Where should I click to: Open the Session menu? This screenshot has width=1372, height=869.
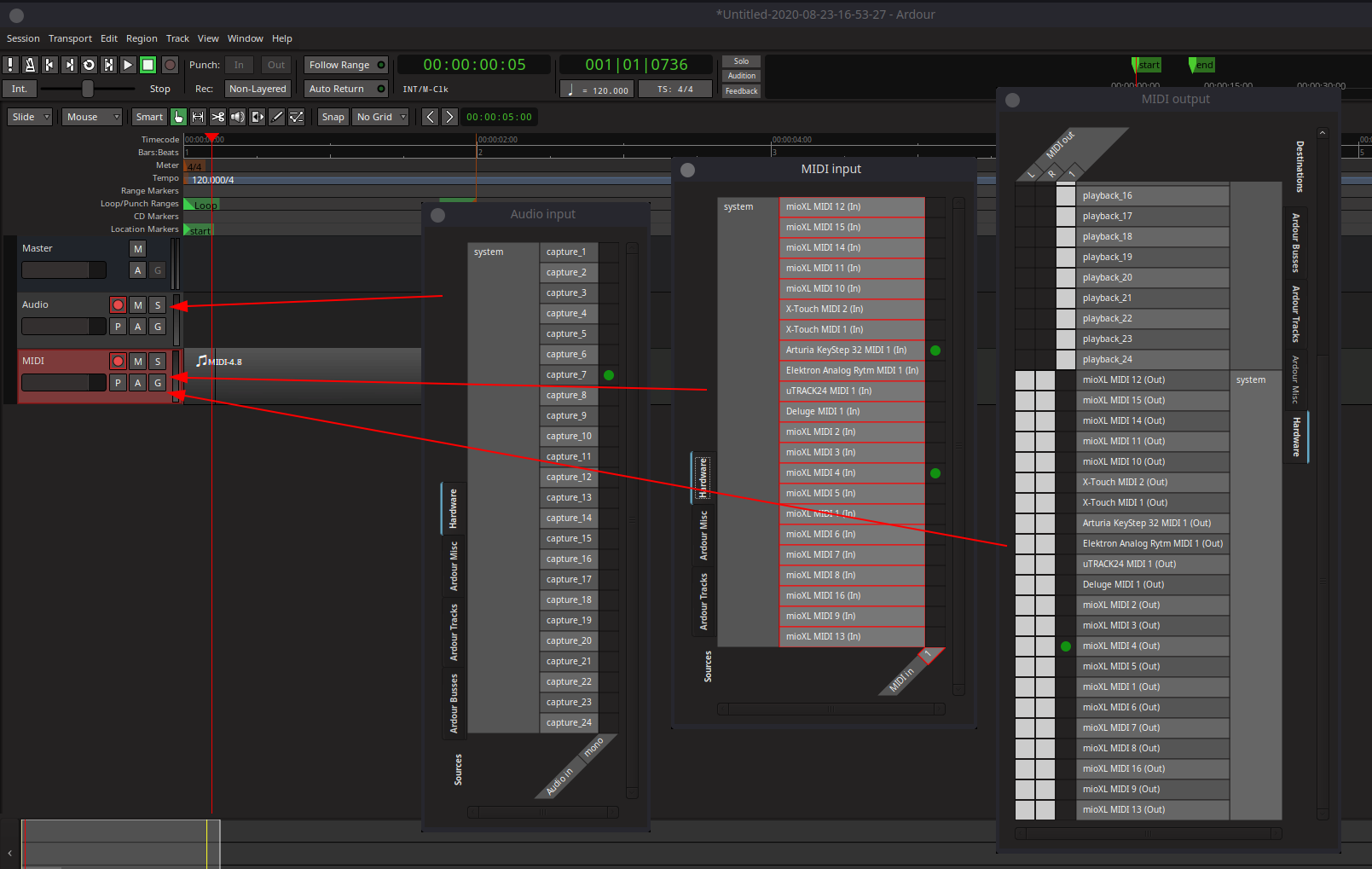(23, 38)
